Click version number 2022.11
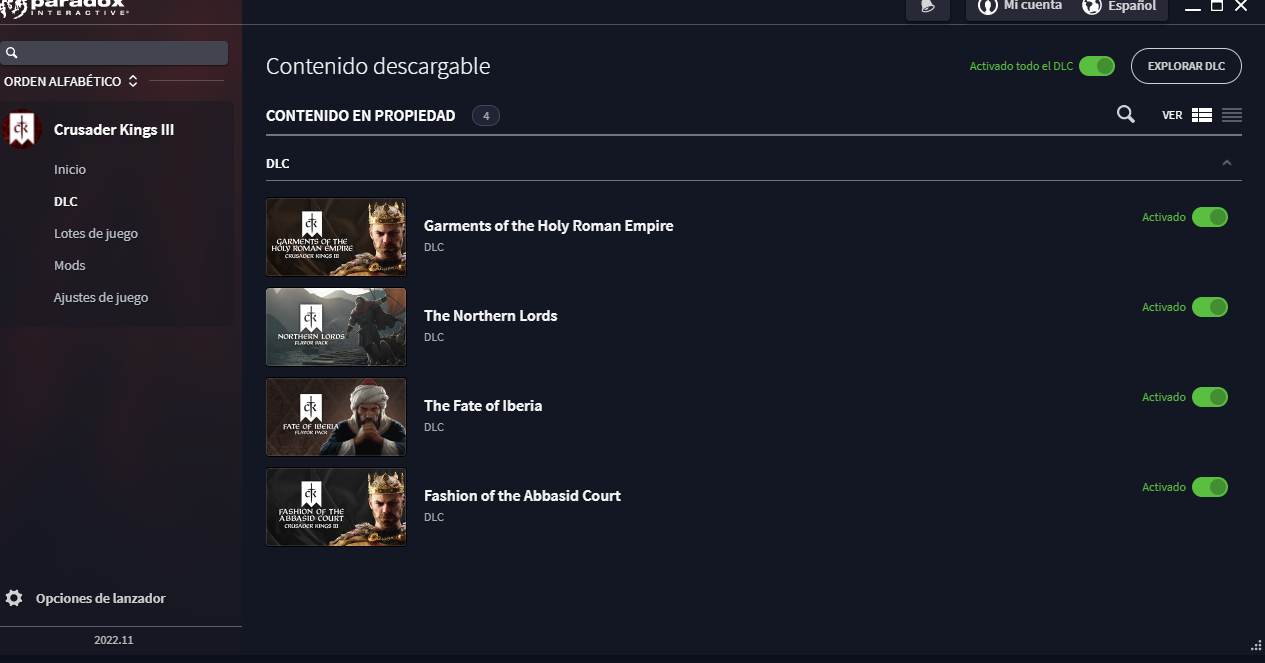This screenshot has width=1265, height=663. point(114,640)
